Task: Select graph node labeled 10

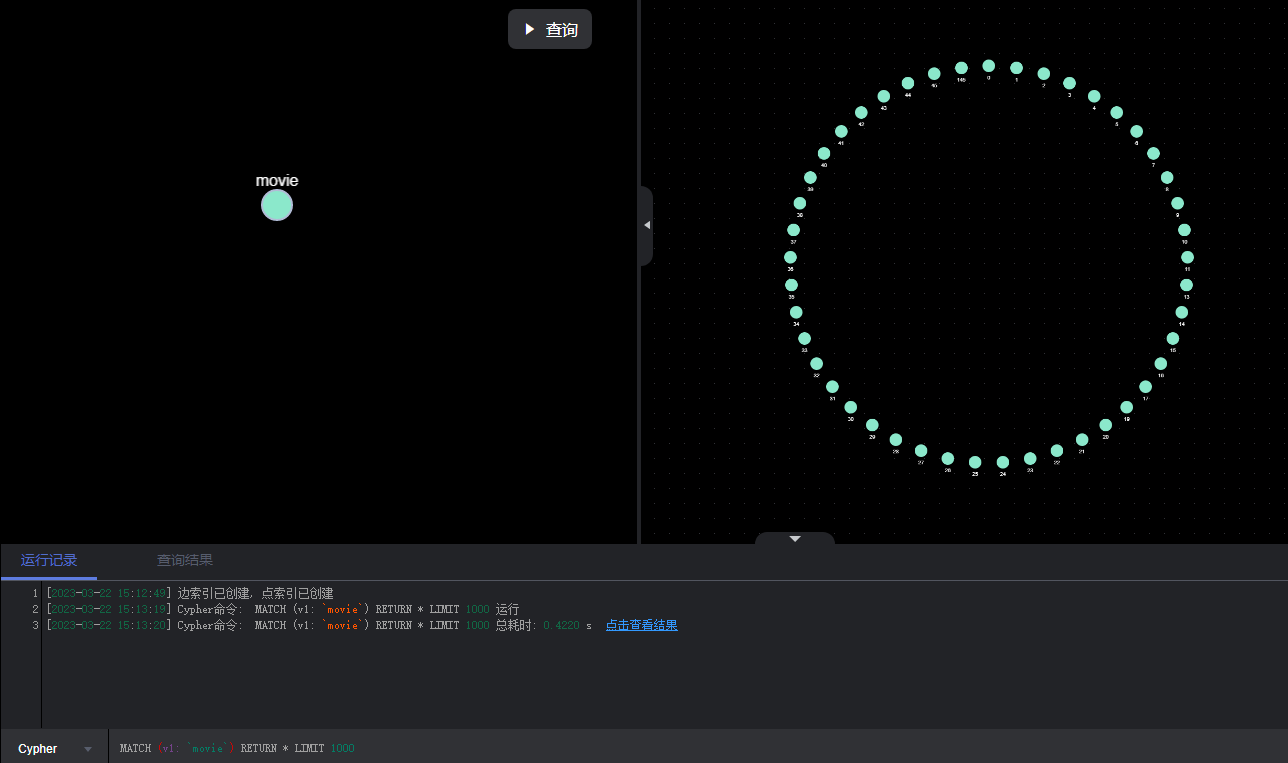Action: tap(1184, 230)
